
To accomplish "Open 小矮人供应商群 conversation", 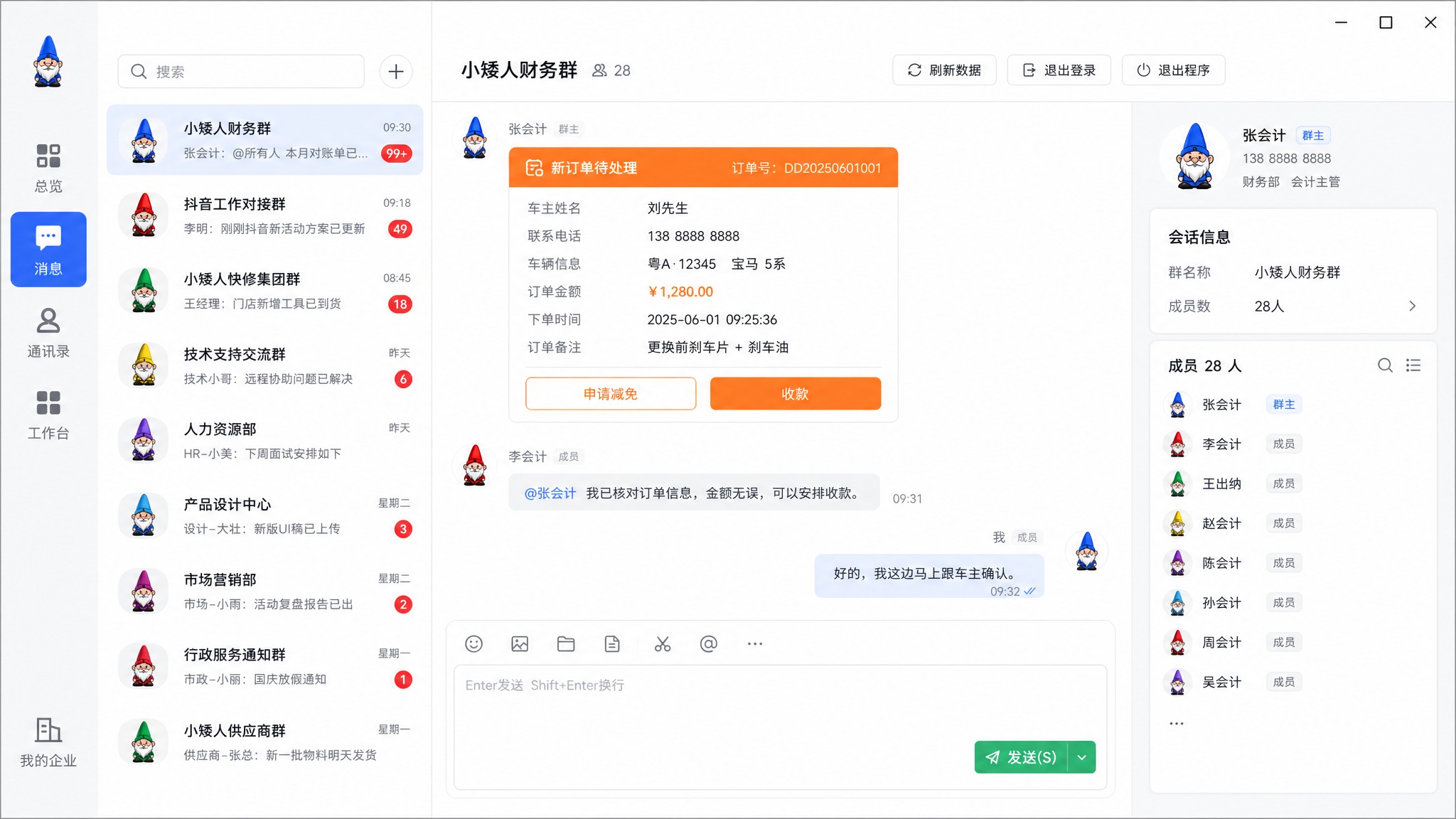I will (x=264, y=742).
